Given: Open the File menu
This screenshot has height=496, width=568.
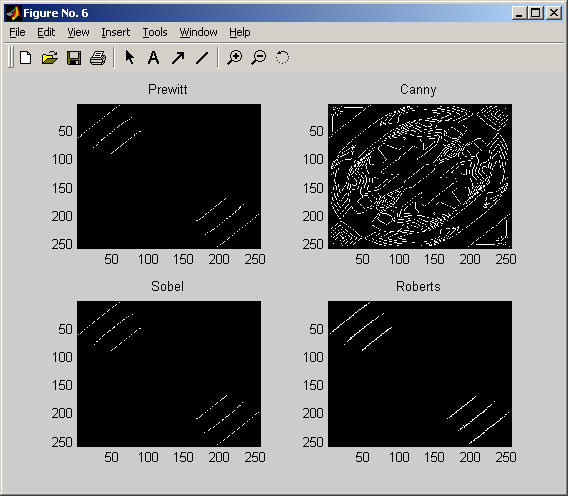Looking at the screenshot, I should click(17, 32).
